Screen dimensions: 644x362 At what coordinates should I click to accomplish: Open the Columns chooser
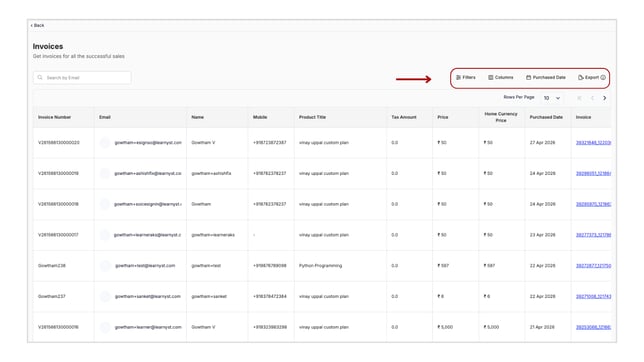[501, 77]
